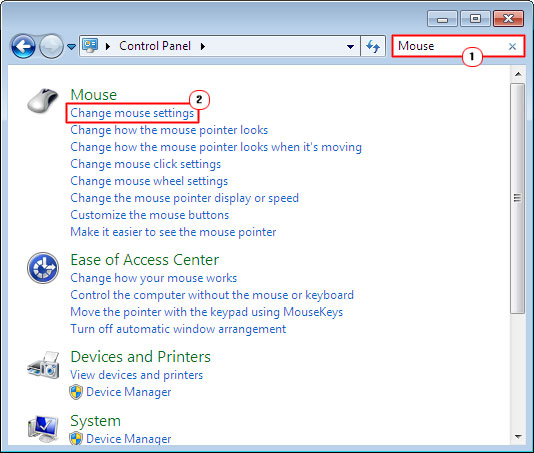Click the scroll down arrow button

[518, 437]
